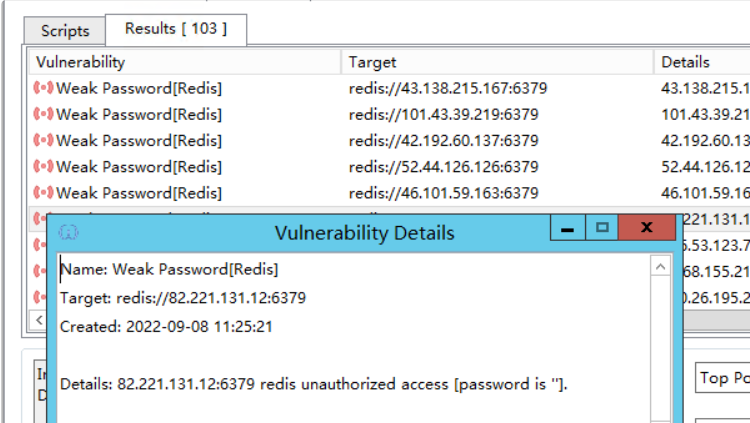
Task: Click scroll-up arrow in details pane
Action: 661,267
